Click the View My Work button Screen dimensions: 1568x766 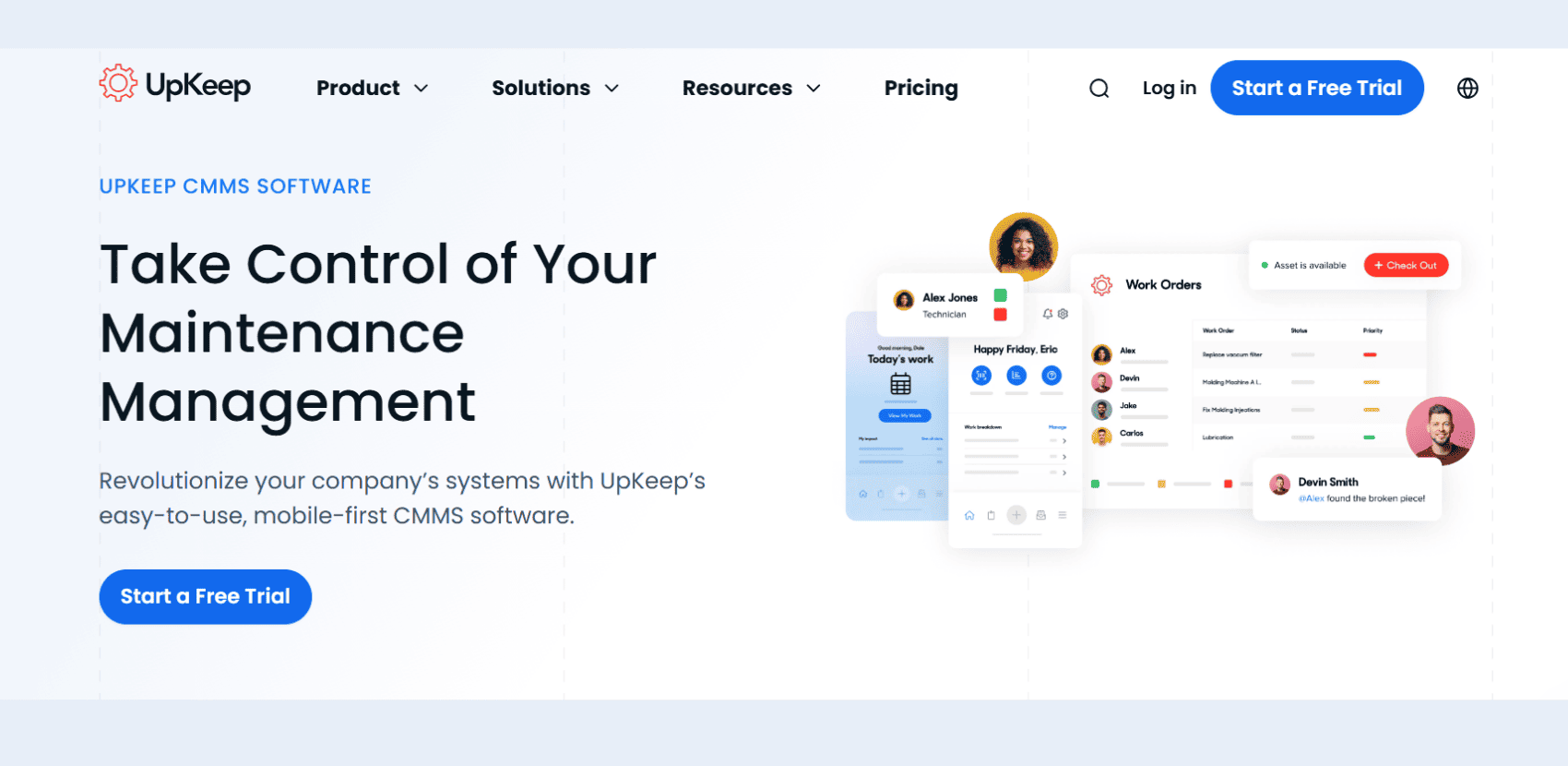click(905, 415)
